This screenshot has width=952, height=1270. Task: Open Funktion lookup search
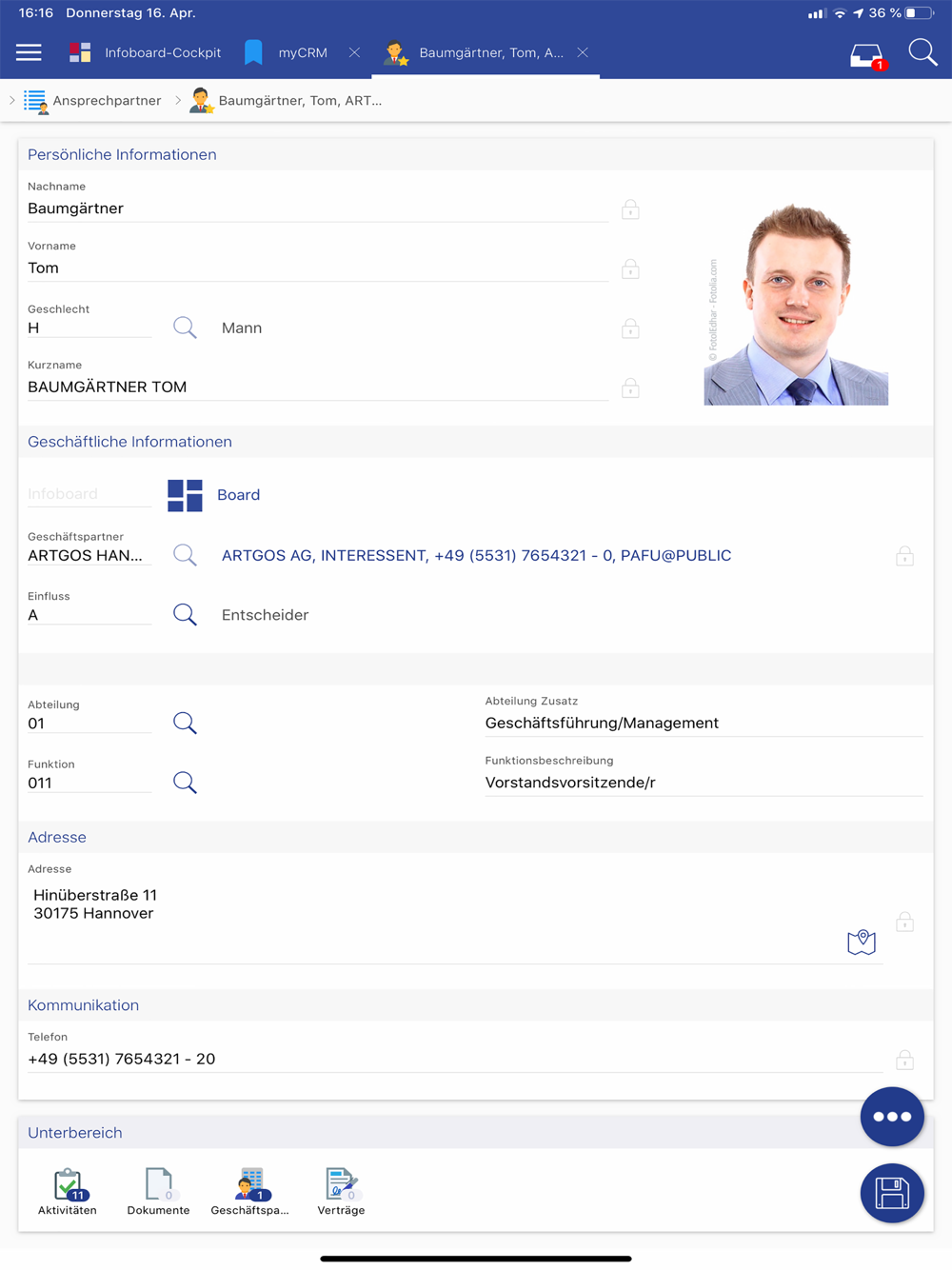185,783
